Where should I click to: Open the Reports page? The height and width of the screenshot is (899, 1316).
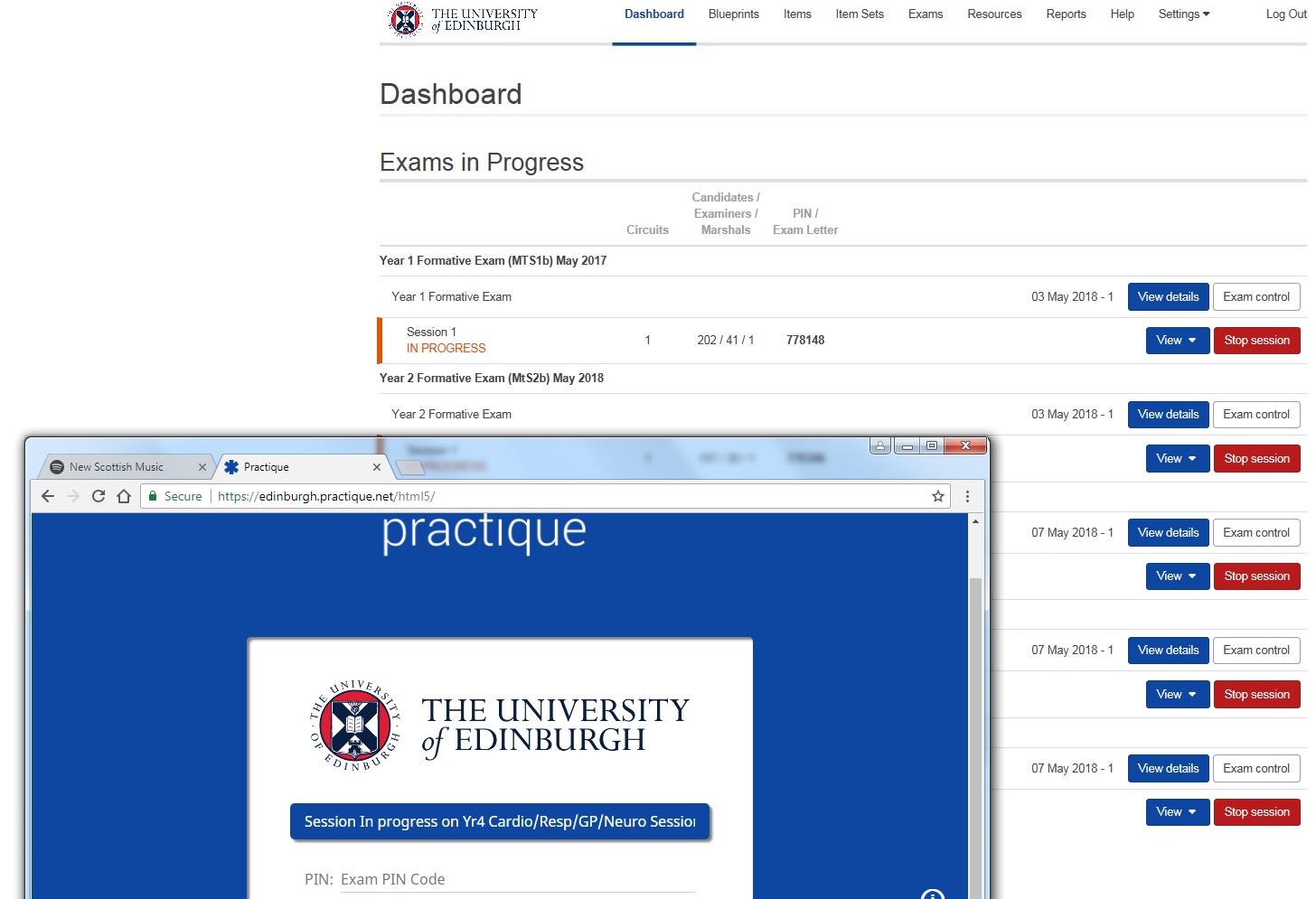point(1067,14)
